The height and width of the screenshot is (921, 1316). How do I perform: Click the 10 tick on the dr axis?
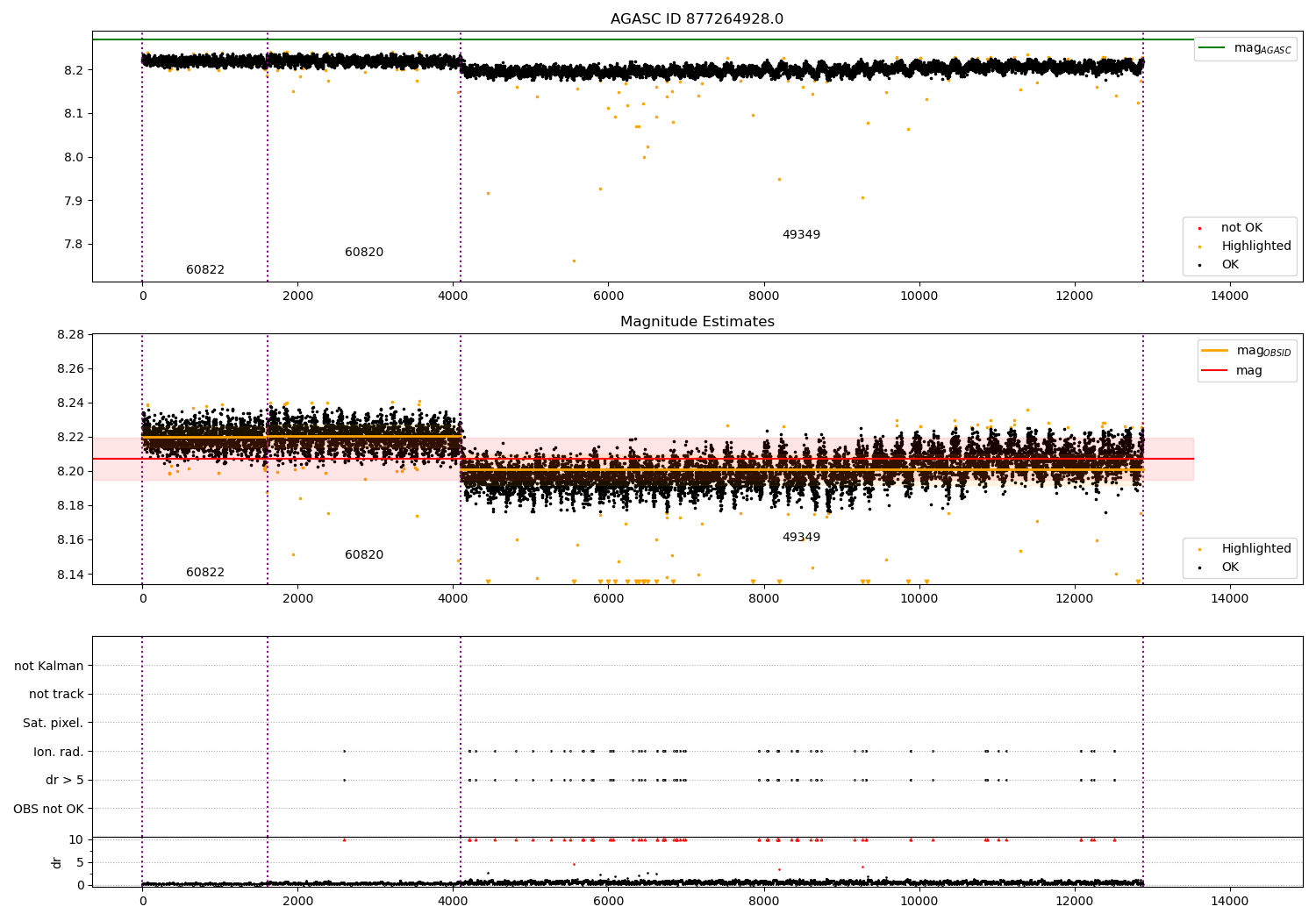coord(76,839)
